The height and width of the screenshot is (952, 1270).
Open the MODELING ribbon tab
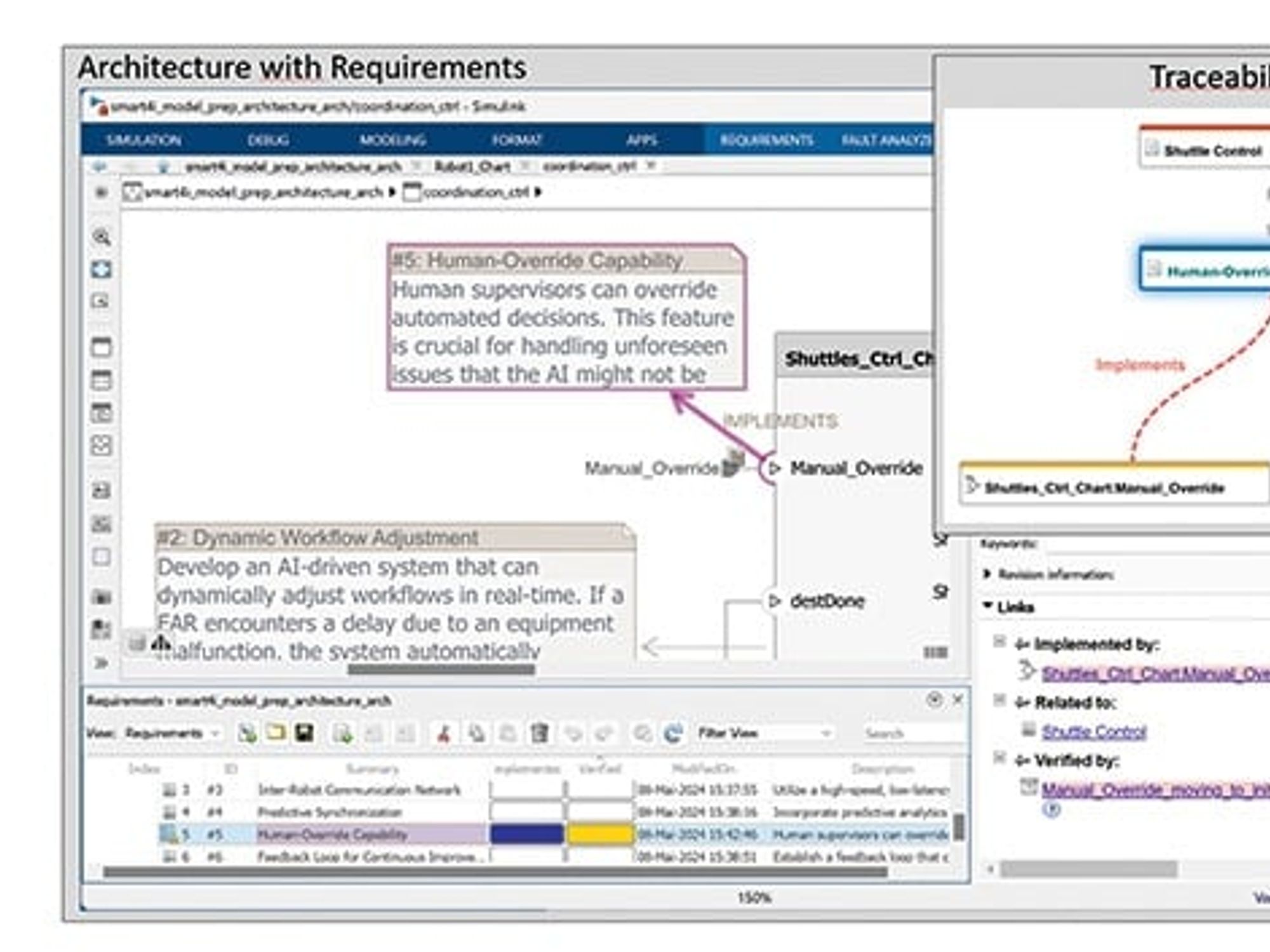click(x=392, y=140)
